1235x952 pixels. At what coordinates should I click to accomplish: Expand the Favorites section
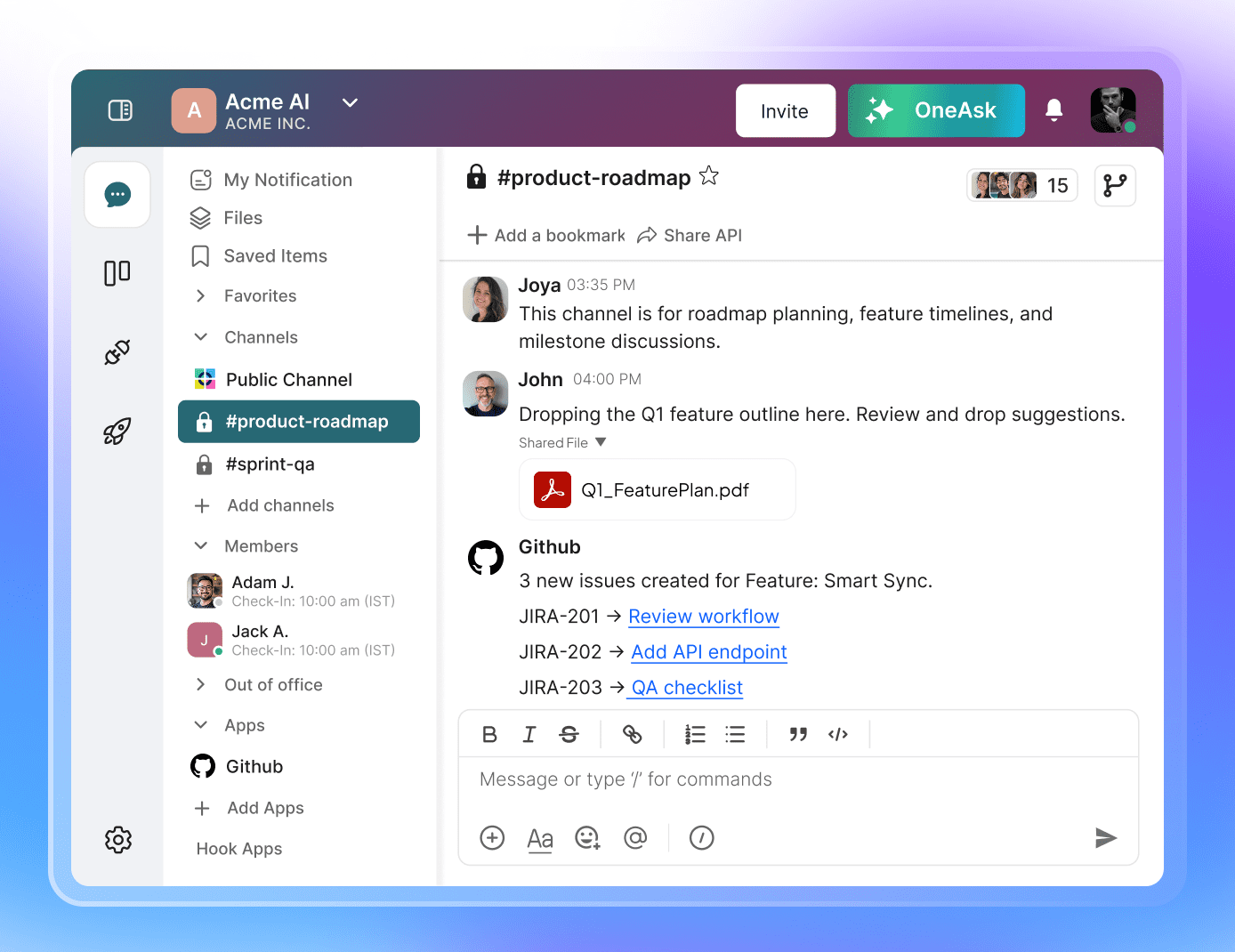click(201, 295)
